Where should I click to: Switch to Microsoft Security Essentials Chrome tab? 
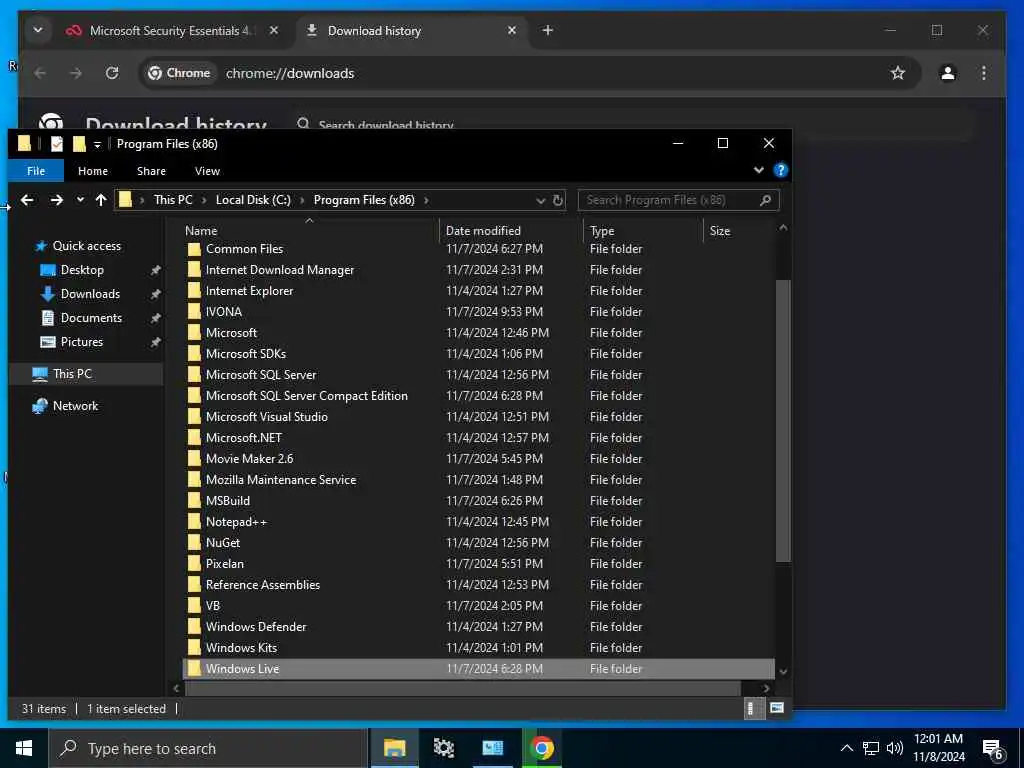click(173, 31)
